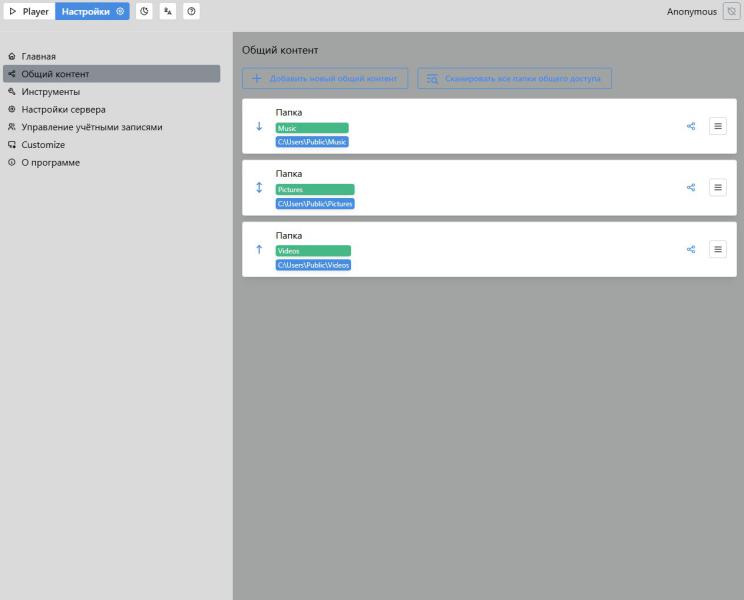Open the Pictures folder hamburger menu
The width and height of the screenshot is (744, 600).
coord(718,188)
